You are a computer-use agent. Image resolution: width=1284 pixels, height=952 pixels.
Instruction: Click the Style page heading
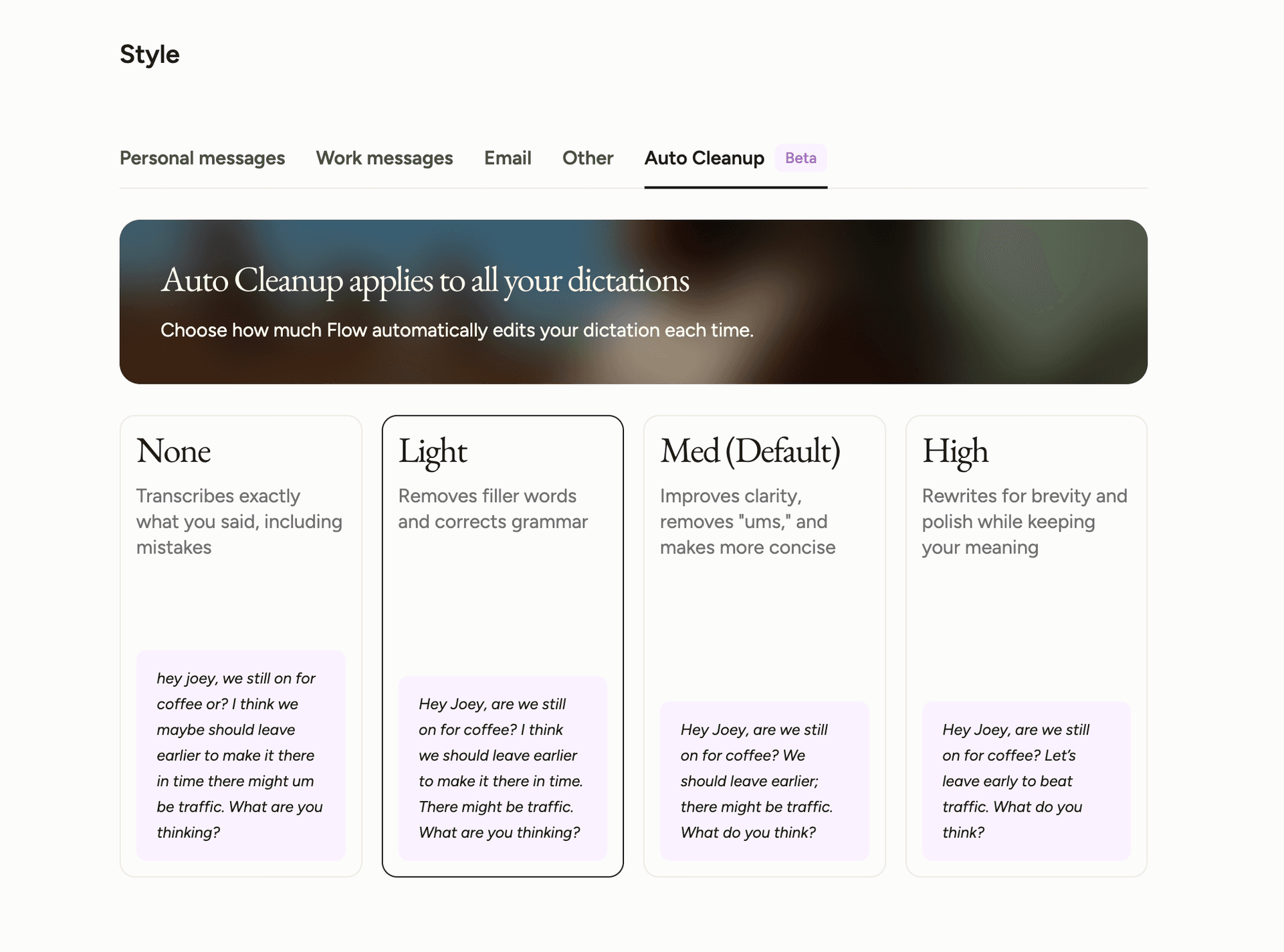click(x=150, y=55)
